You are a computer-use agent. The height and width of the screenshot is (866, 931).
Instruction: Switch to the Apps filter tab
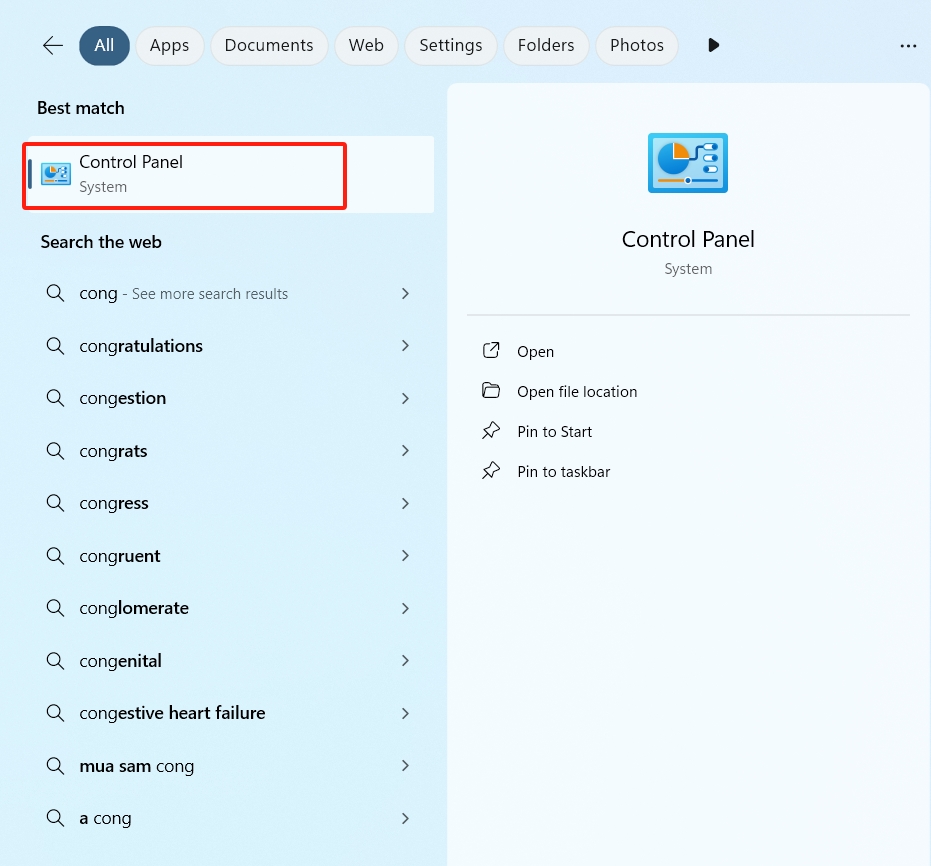click(x=169, y=46)
